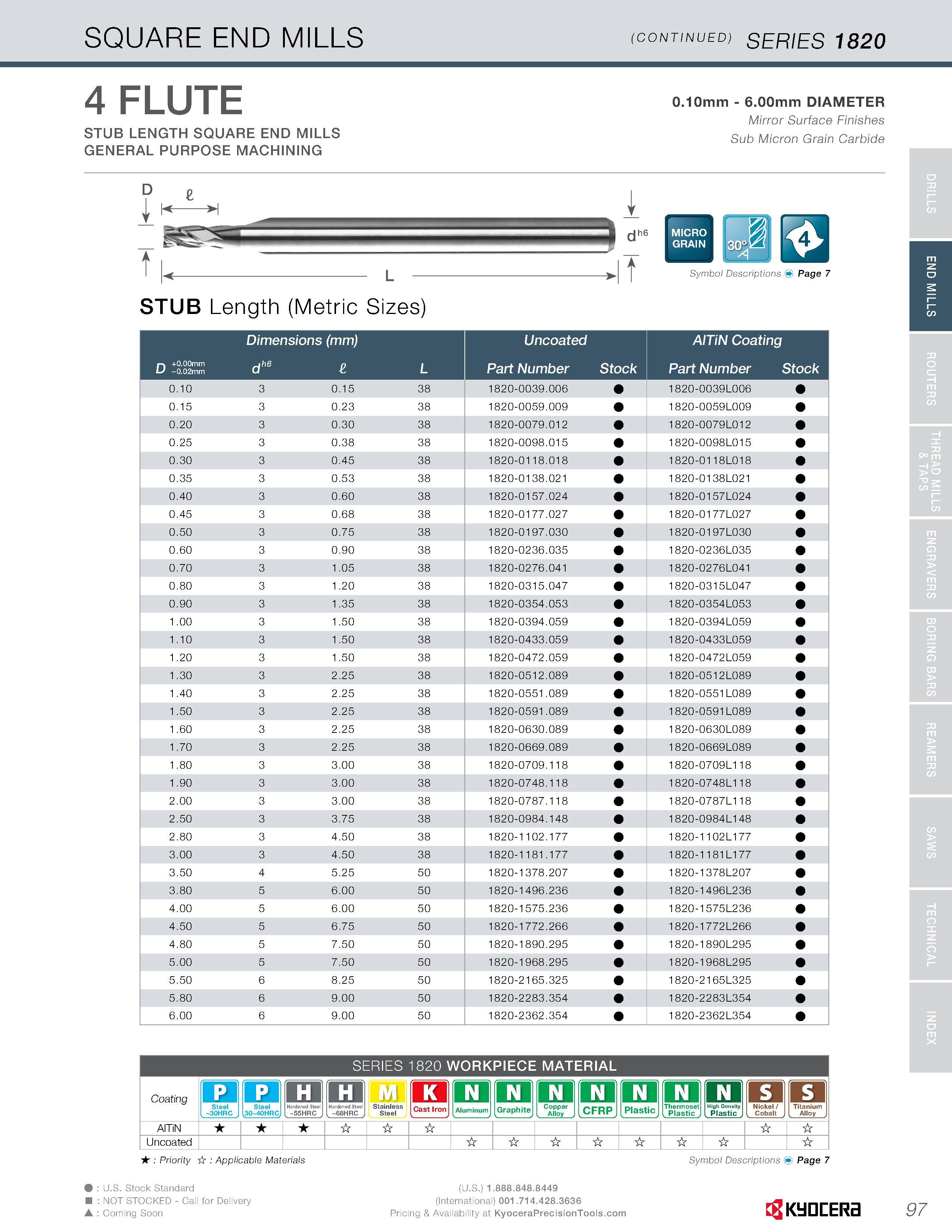Image resolution: width=952 pixels, height=1232 pixels.
Task: Select the N High Density Plastic icon
Action: (x=724, y=1098)
